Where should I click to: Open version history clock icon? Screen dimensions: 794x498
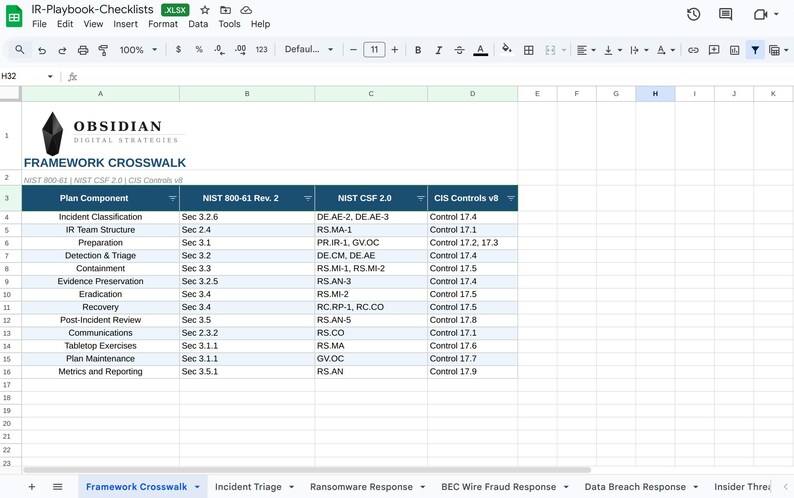(x=693, y=14)
